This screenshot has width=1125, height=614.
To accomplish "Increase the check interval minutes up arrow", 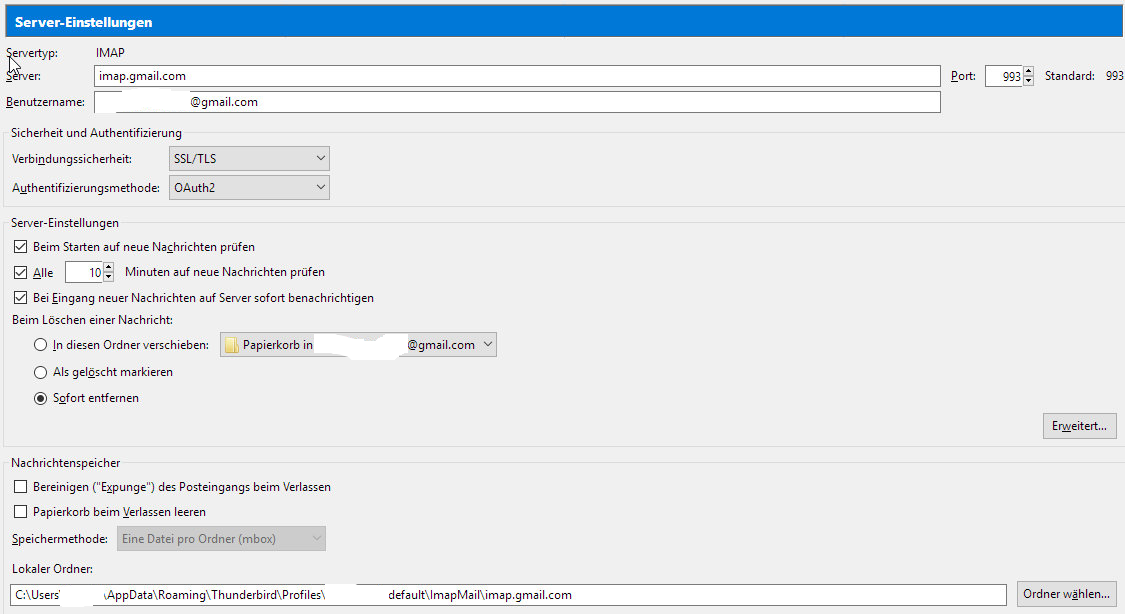I will click(109, 268).
